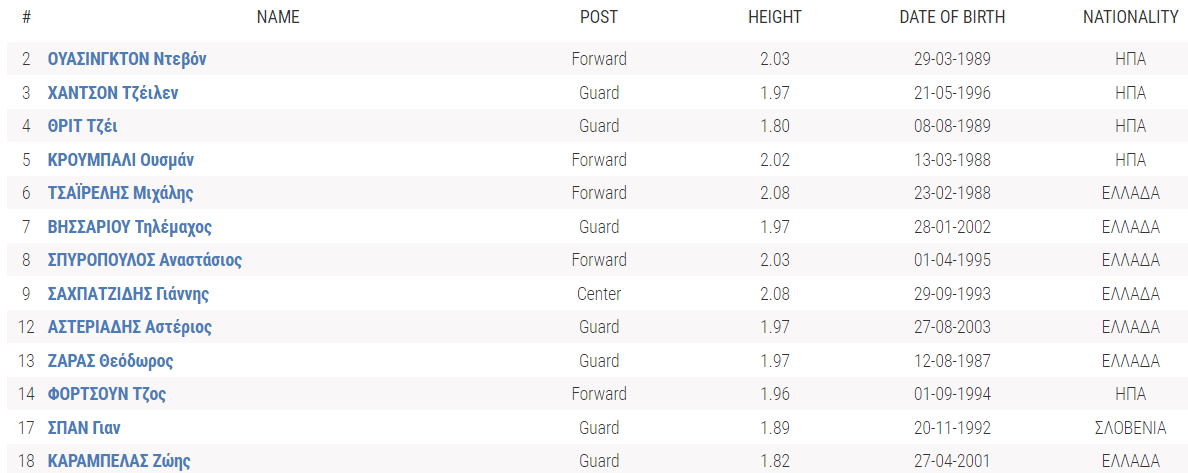Image resolution: width=1188 pixels, height=473 pixels.
Task: Open ΤΣΑΪΡΕΛΗΣ Μιχάλης profile link
Action: [x=120, y=193]
